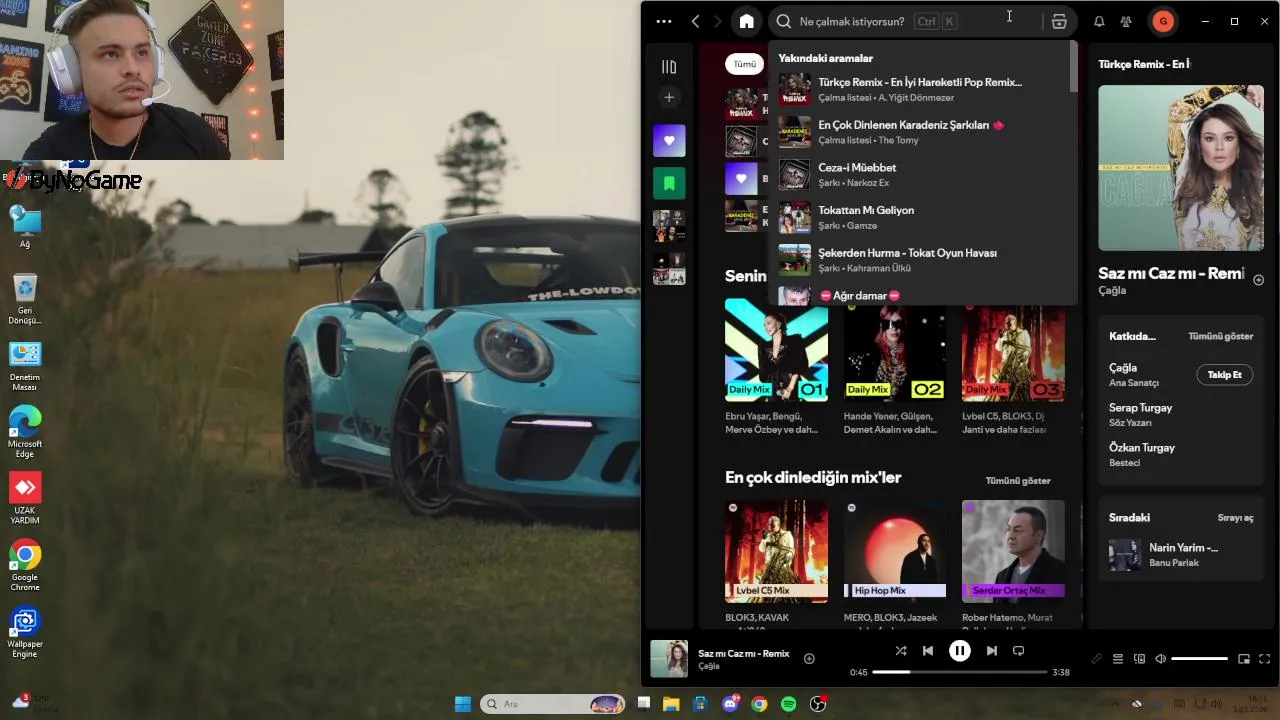1280x720 pixels.
Task: Select the 'Tümü' filter chip
Action: pos(745,64)
